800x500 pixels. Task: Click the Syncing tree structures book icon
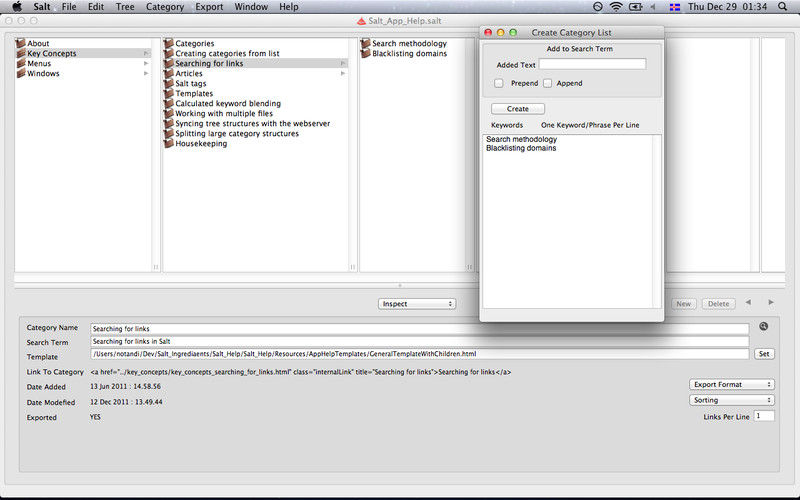pyautogui.click(x=168, y=123)
